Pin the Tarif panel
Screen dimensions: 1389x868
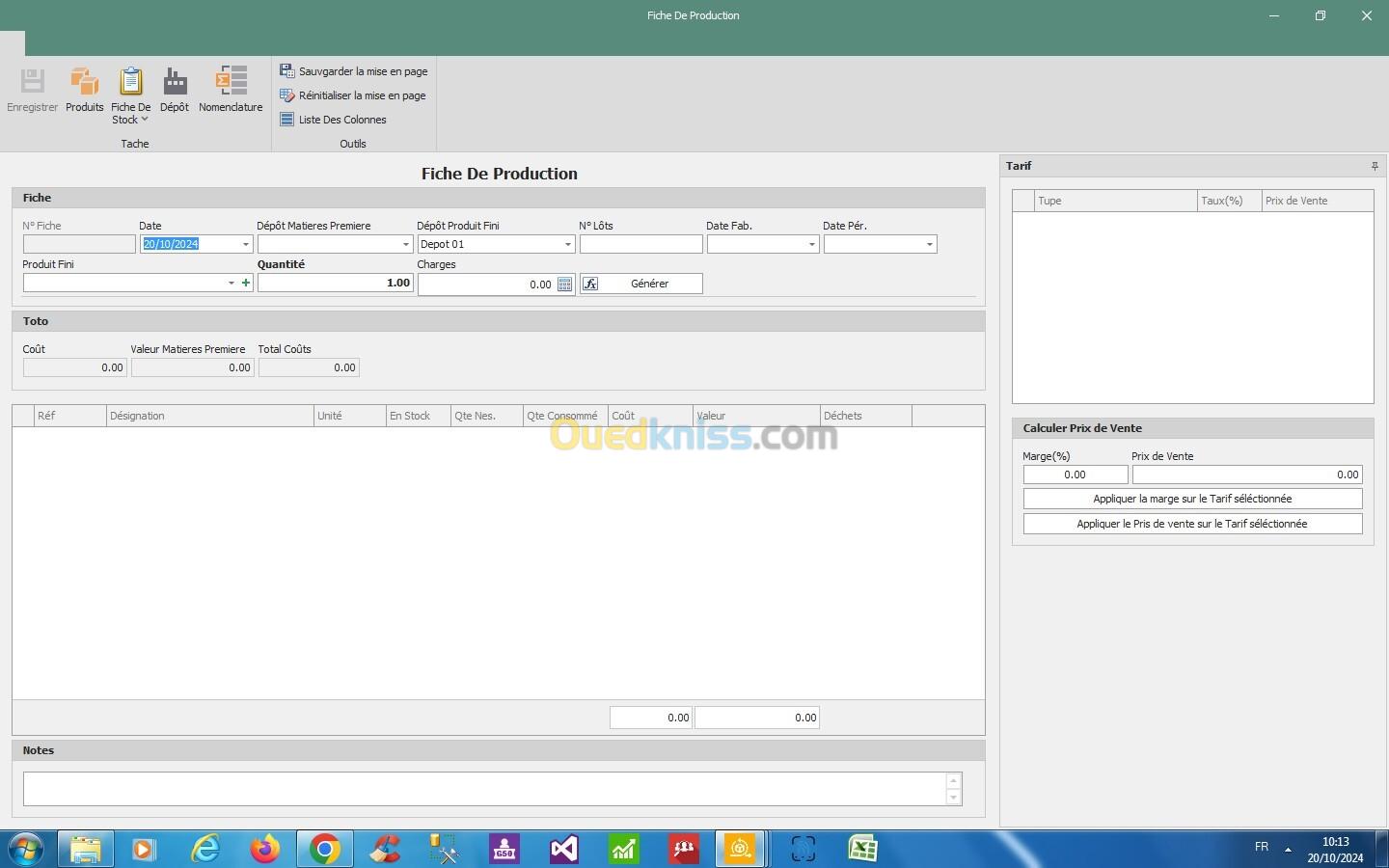point(1375,167)
